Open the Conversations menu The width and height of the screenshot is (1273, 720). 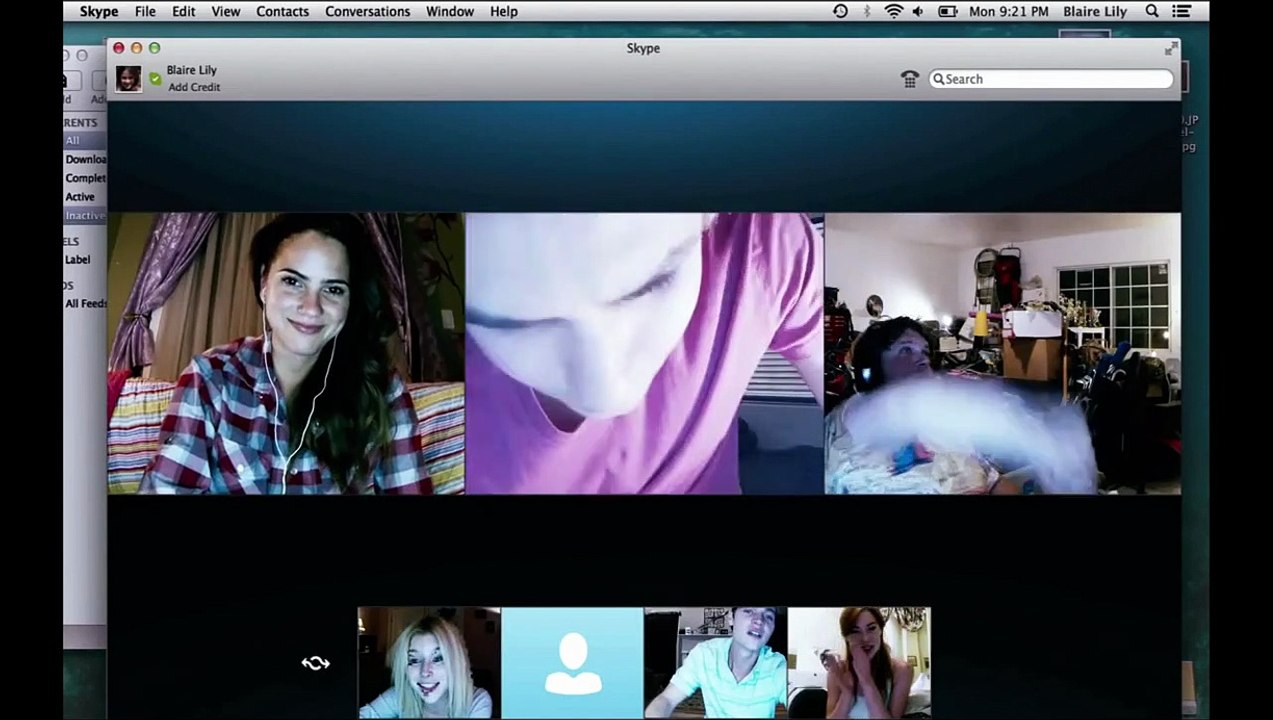[x=367, y=11]
